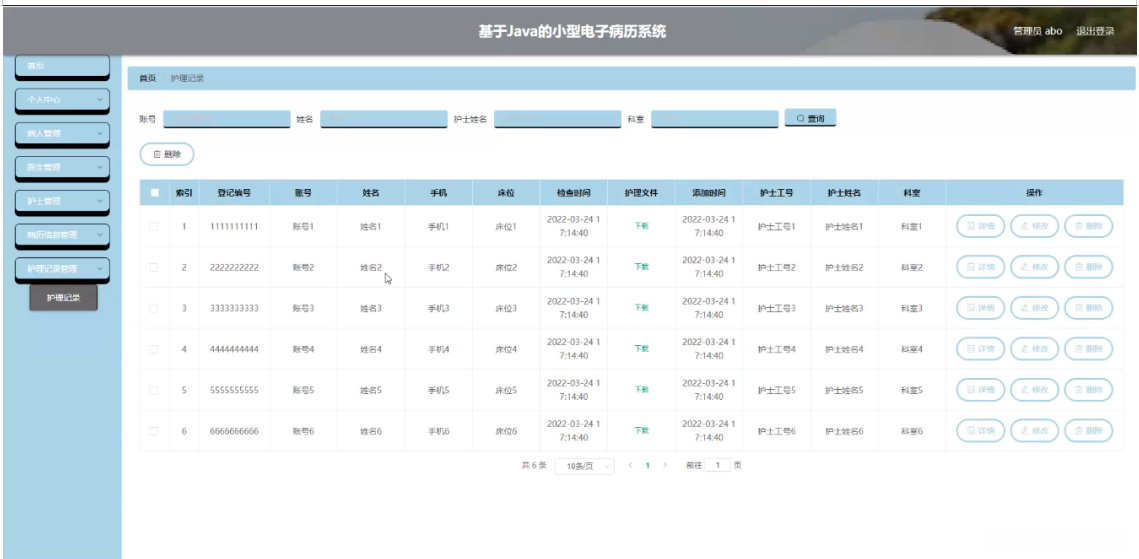
Task: Select the 护理记录 submenu item
Action: coord(63,298)
